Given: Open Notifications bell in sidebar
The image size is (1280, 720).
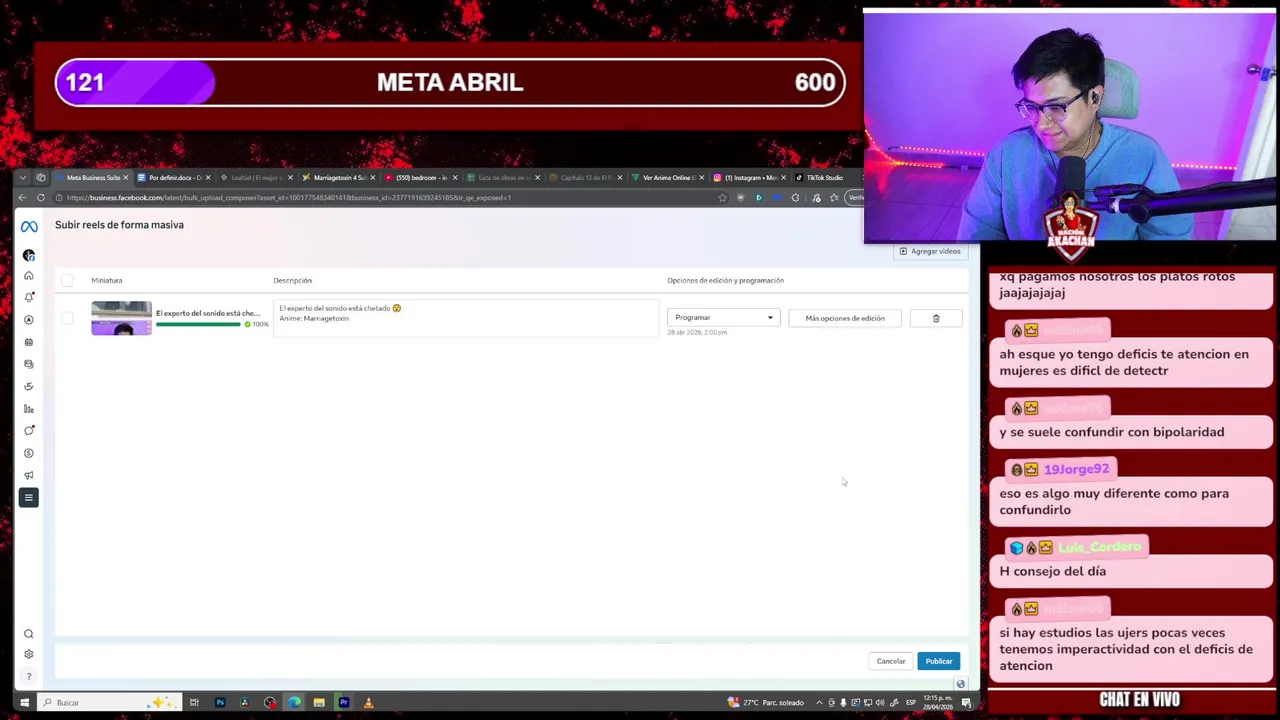Looking at the screenshot, I should pyautogui.click(x=29, y=297).
